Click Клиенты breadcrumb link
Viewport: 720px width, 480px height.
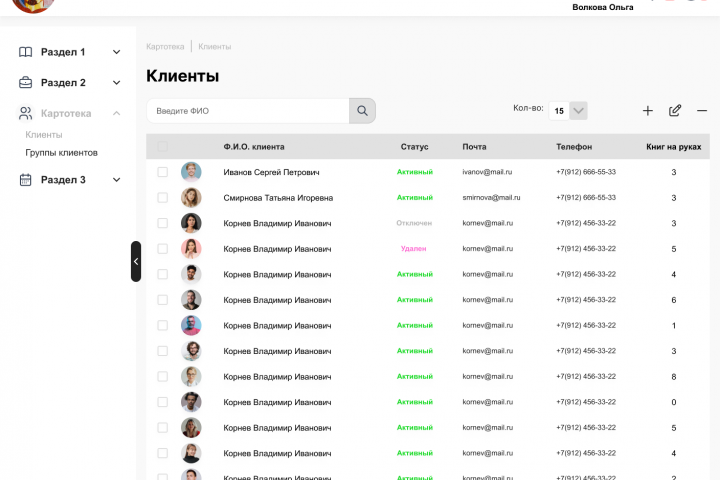[x=214, y=46]
